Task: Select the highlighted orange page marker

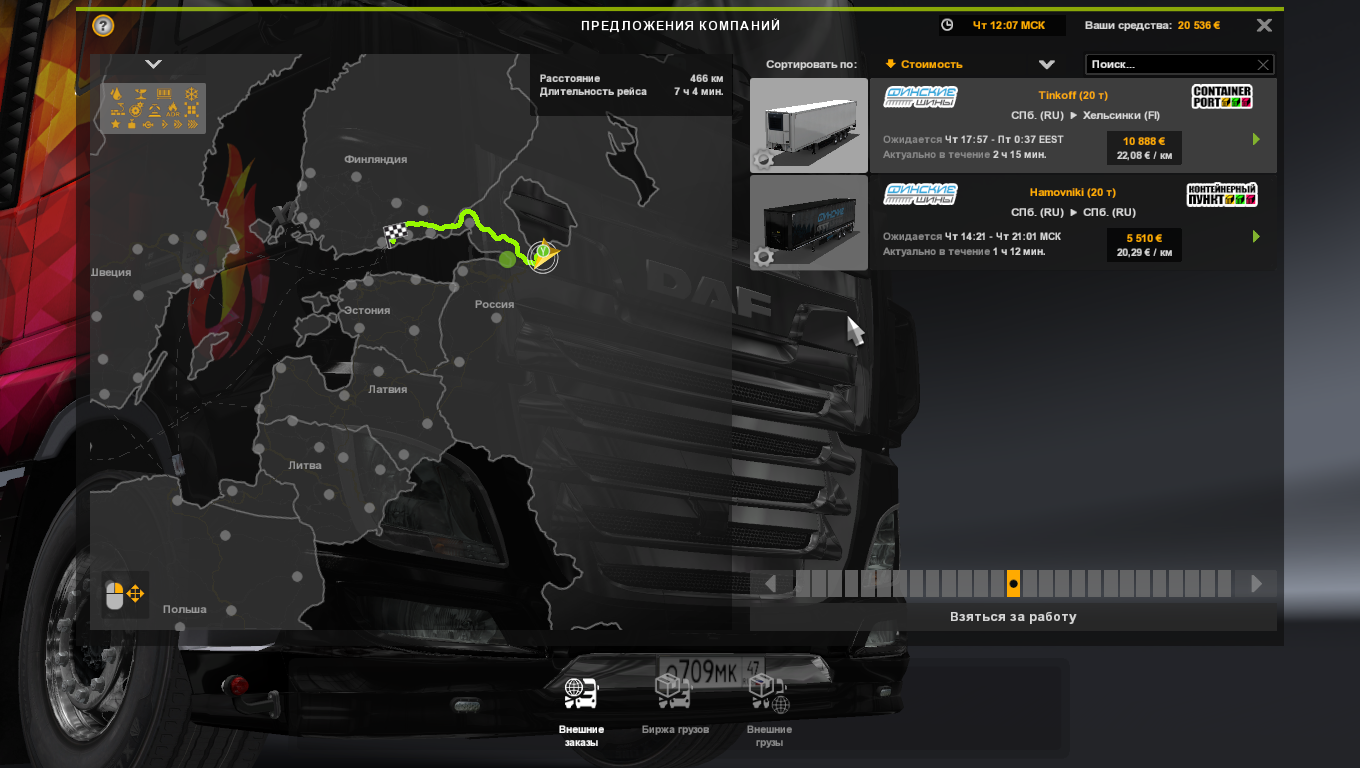Action: tap(1013, 583)
